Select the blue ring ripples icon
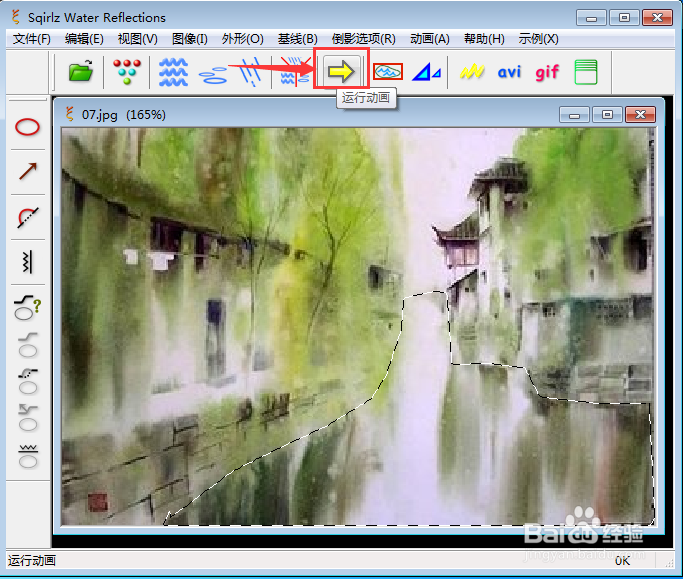Screen dimensions: 683x579 click(213, 75)
